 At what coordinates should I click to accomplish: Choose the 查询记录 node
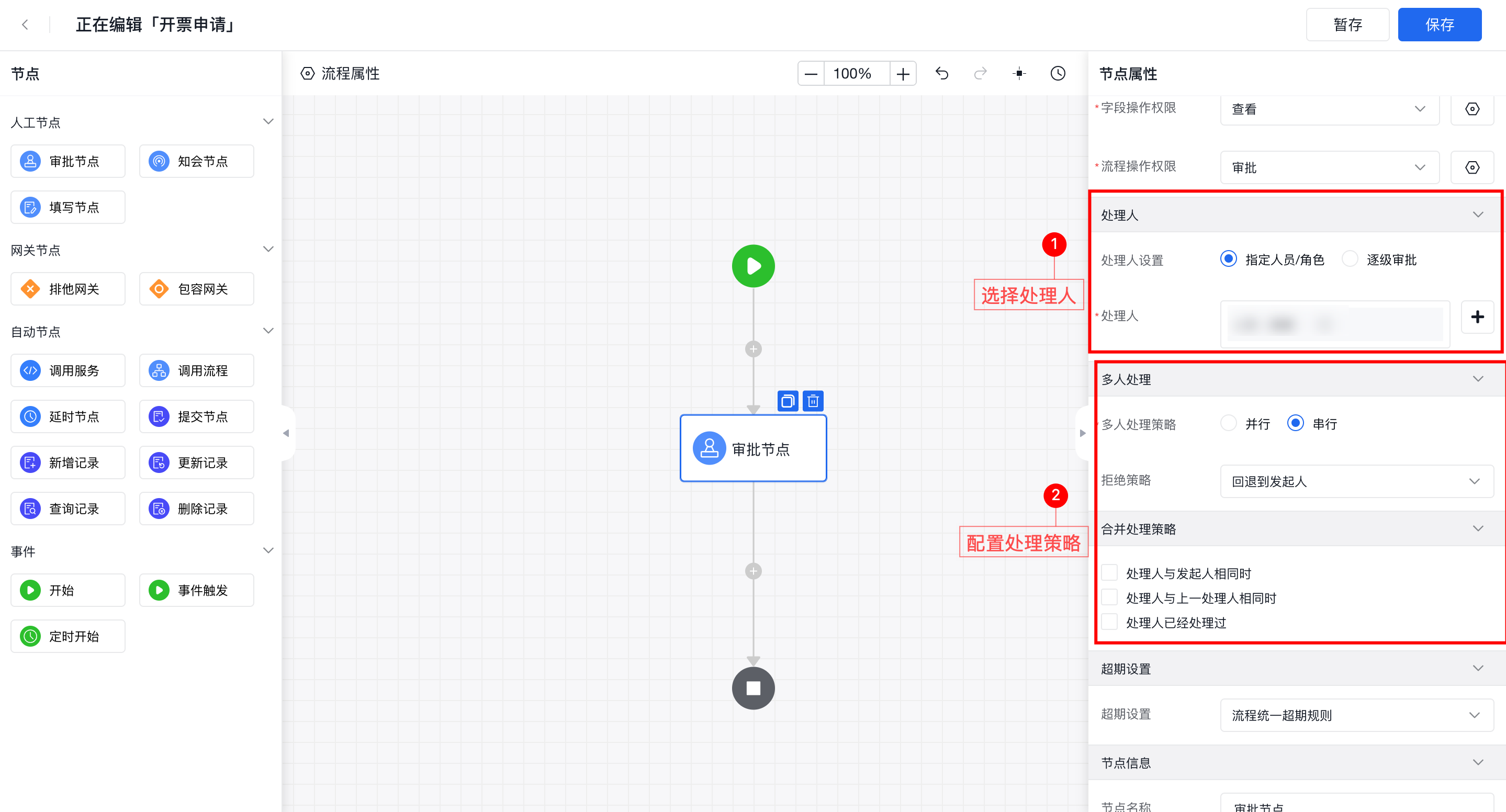(68, 509)
